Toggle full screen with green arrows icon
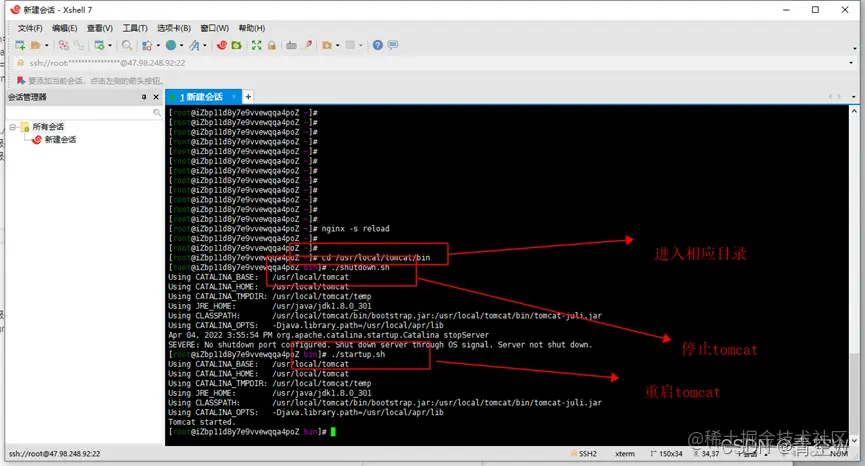This screenshot has width=865, height=466. pyautogui.click(x=257, y=45)
